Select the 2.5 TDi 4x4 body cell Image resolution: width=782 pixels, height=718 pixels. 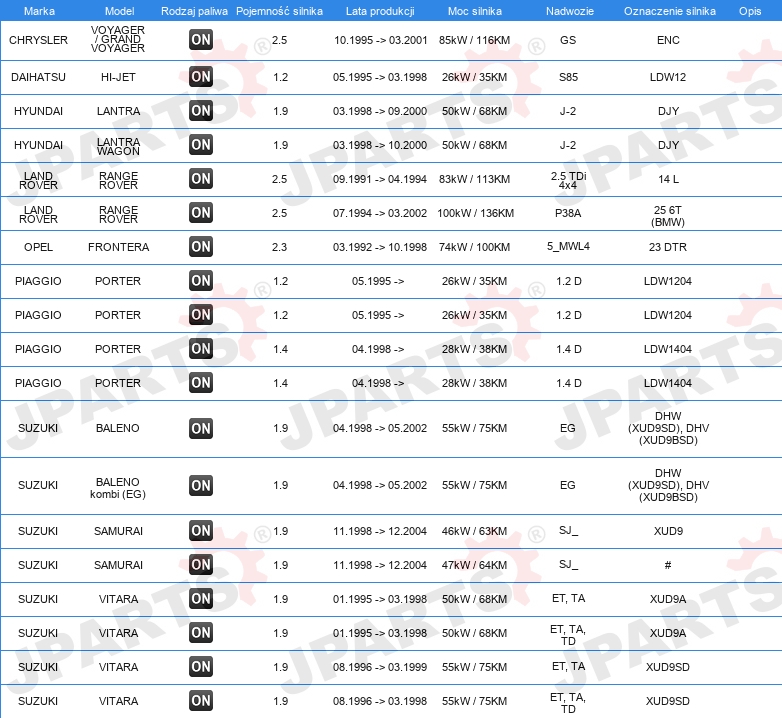coord(569,180)
